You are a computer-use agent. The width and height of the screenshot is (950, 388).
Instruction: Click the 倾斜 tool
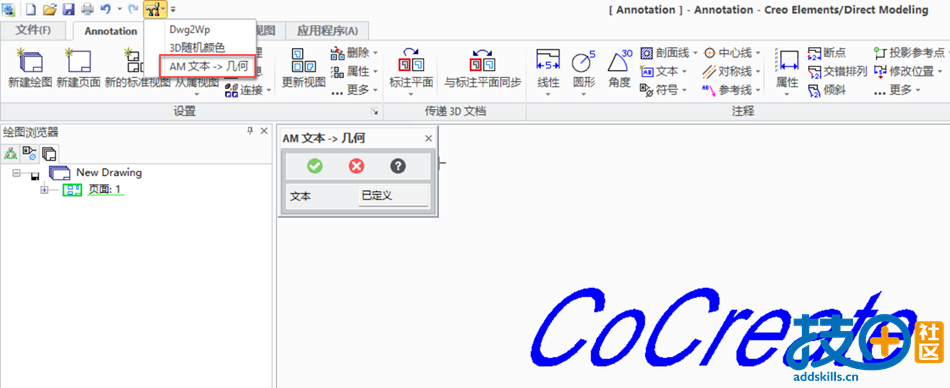click(x=827, y=90)
